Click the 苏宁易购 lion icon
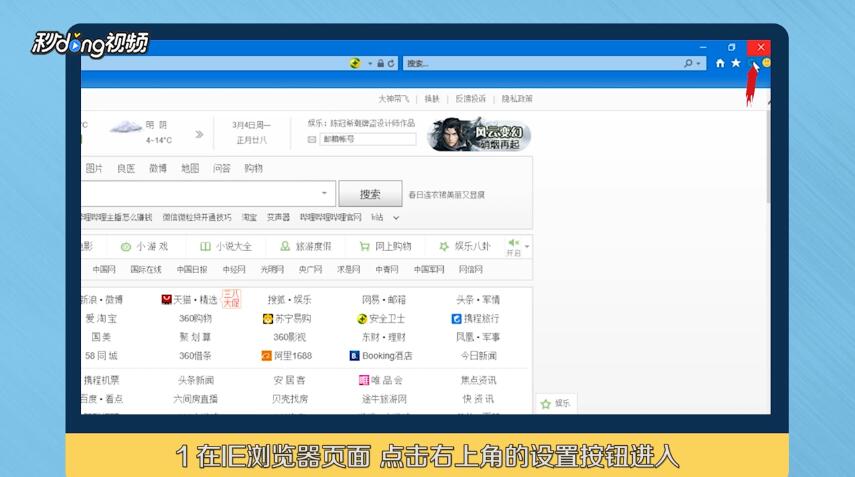The image size is (855, 477). click(x=268, y=318)
